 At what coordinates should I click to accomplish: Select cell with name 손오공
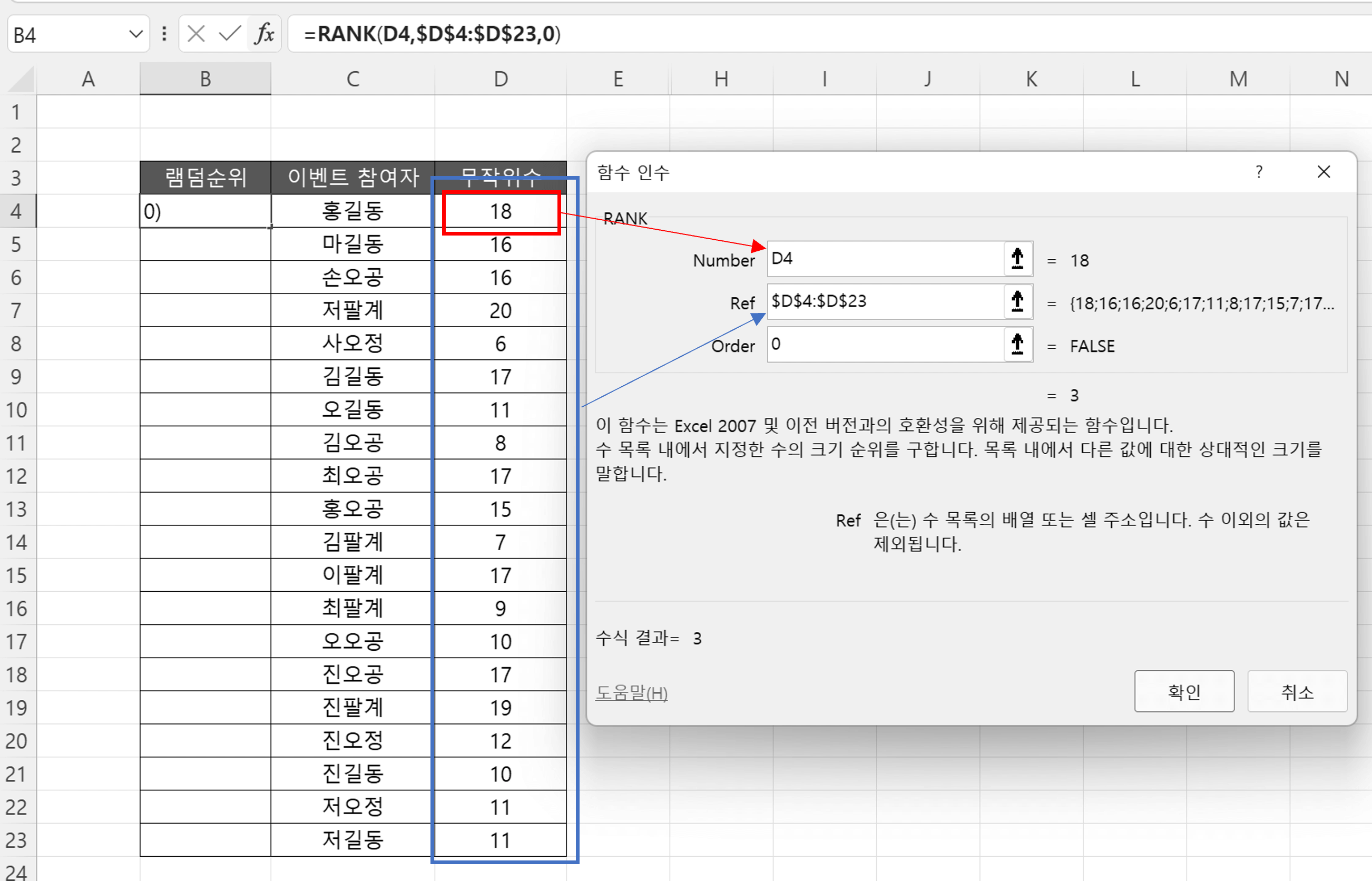pos(352,278)
